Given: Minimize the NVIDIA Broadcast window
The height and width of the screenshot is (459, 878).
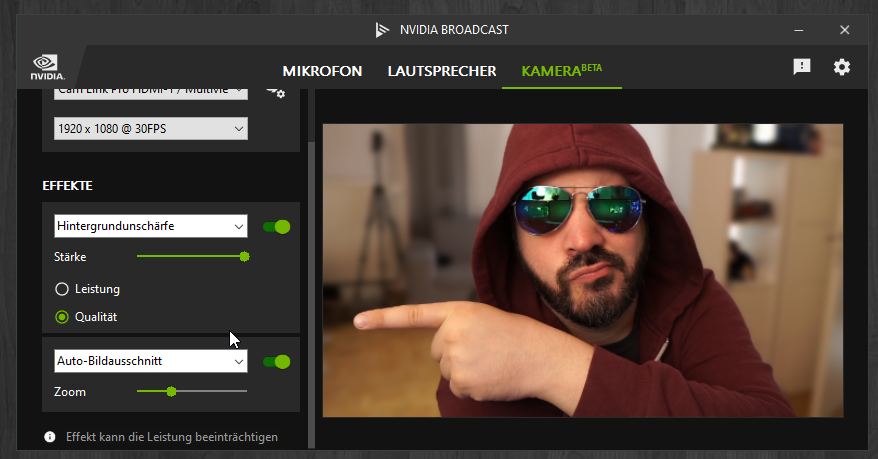Looking at the screenshot, I should (x=798, y=30).
